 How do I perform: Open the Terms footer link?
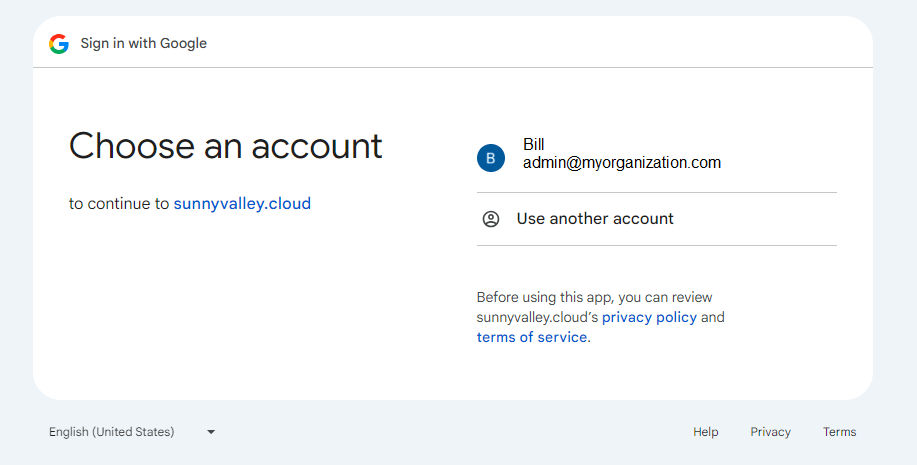[839, 432]
